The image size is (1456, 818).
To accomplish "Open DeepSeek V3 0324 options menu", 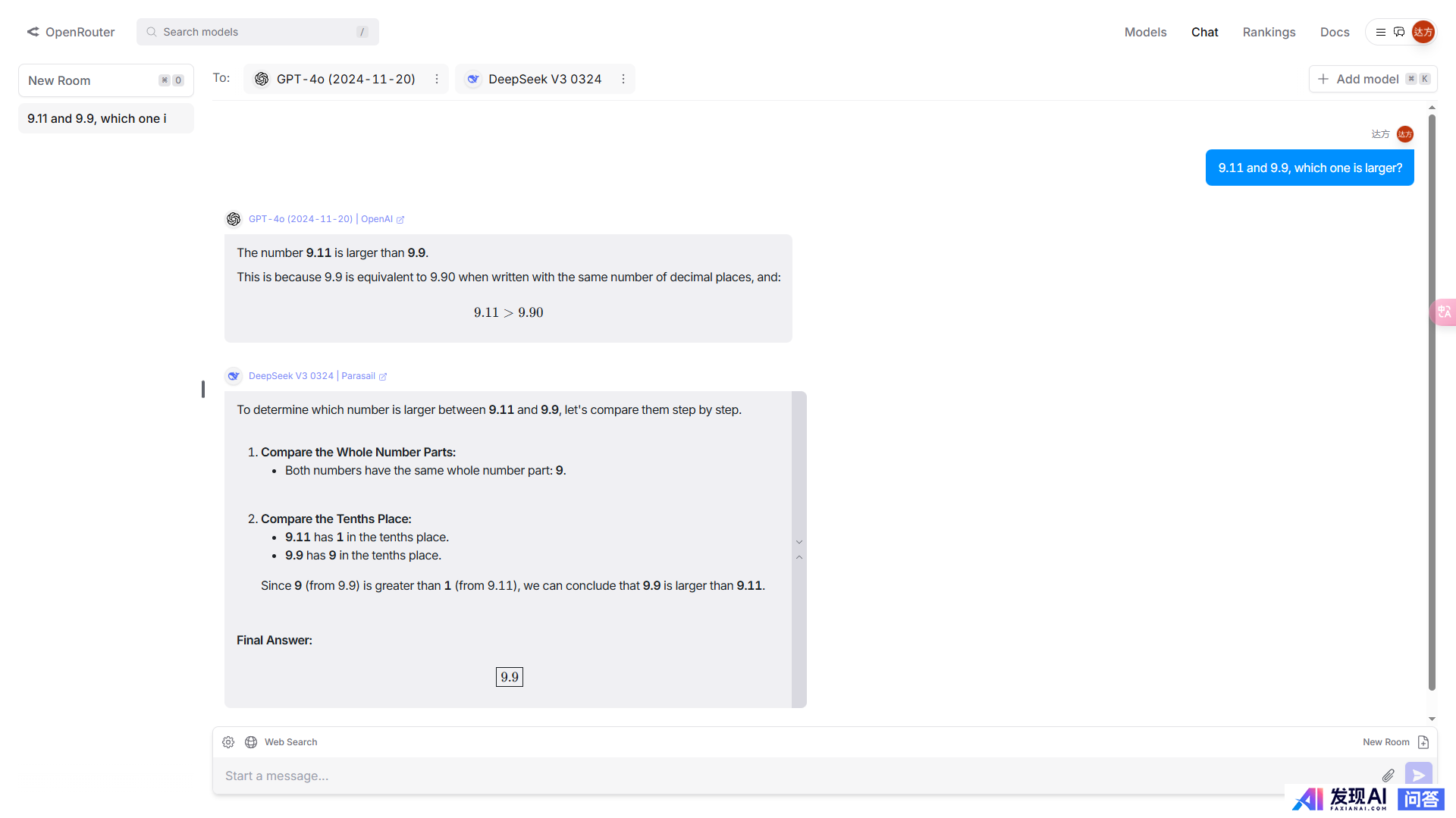I will point(623,79).
